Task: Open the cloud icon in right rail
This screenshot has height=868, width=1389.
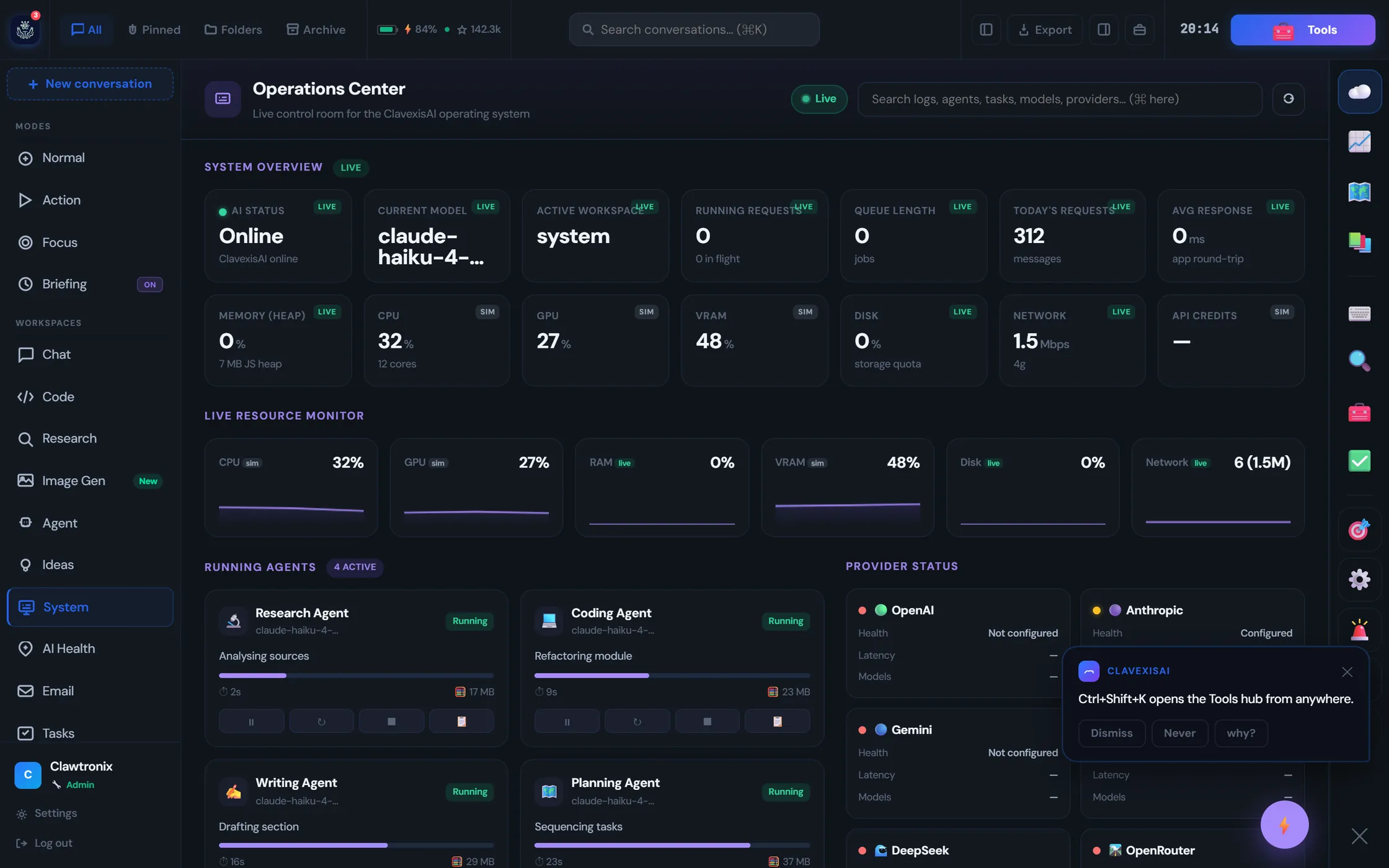Action: point(1359,92)
